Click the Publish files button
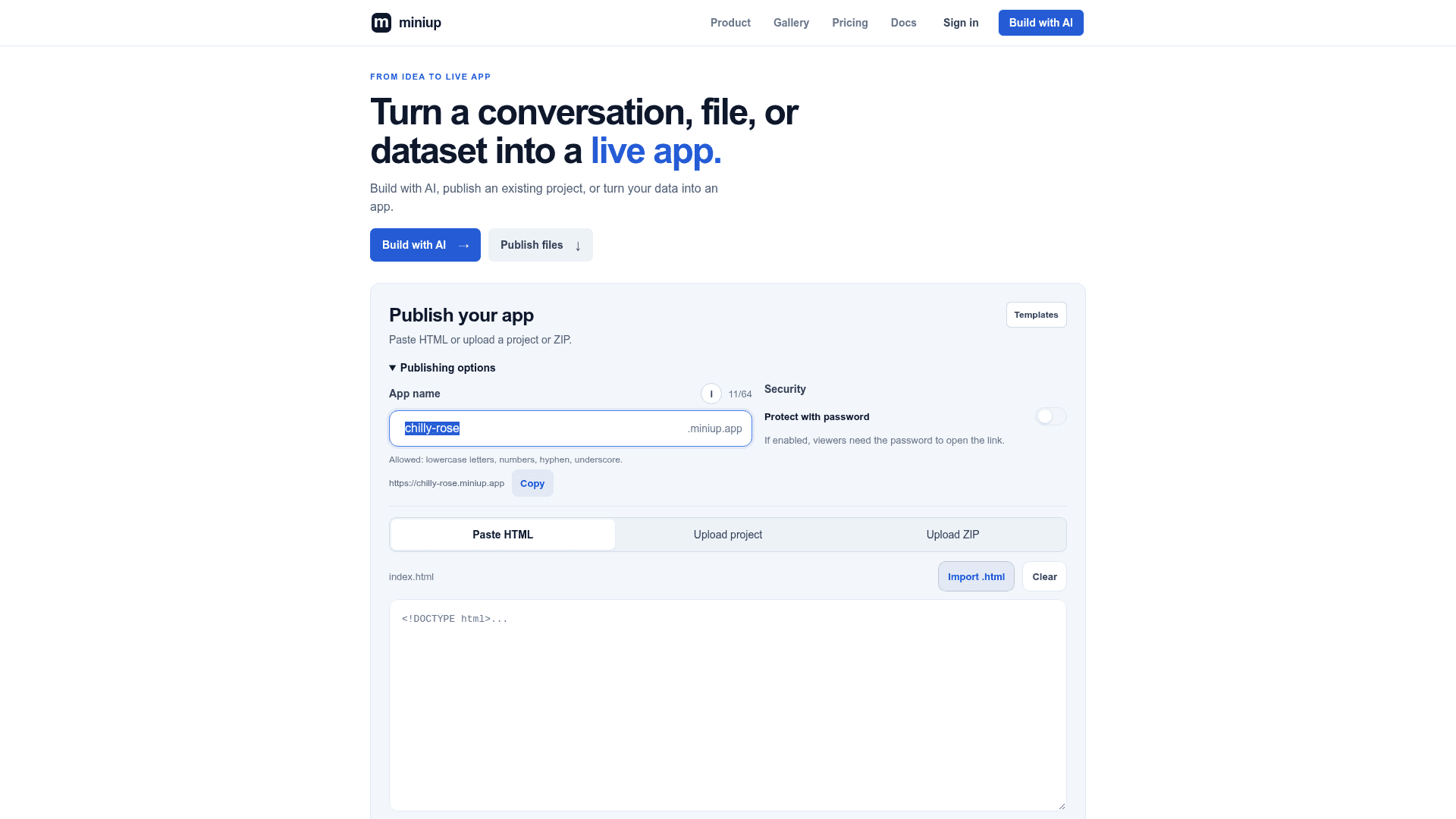This screenshot has width=1456, height=819. [x=541, y=245]
